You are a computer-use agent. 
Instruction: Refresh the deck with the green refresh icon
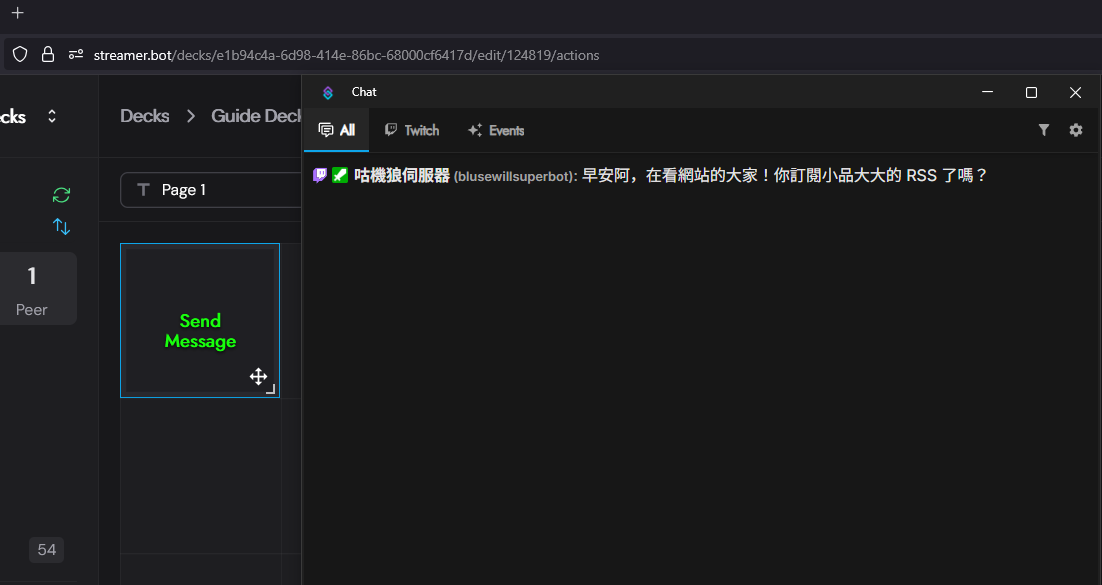[61, 194]
